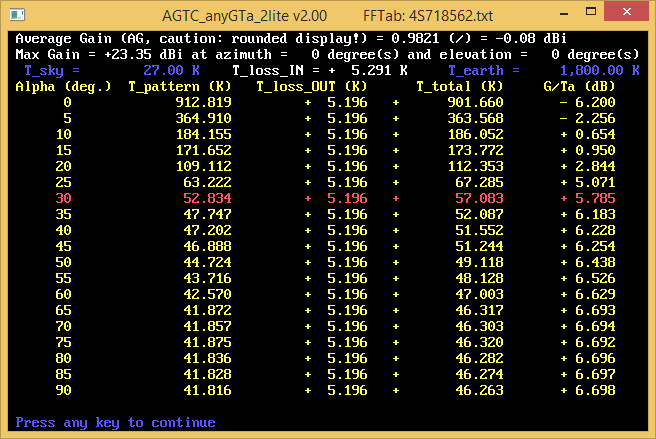Click the T_sky label

[x=44, y=71]
